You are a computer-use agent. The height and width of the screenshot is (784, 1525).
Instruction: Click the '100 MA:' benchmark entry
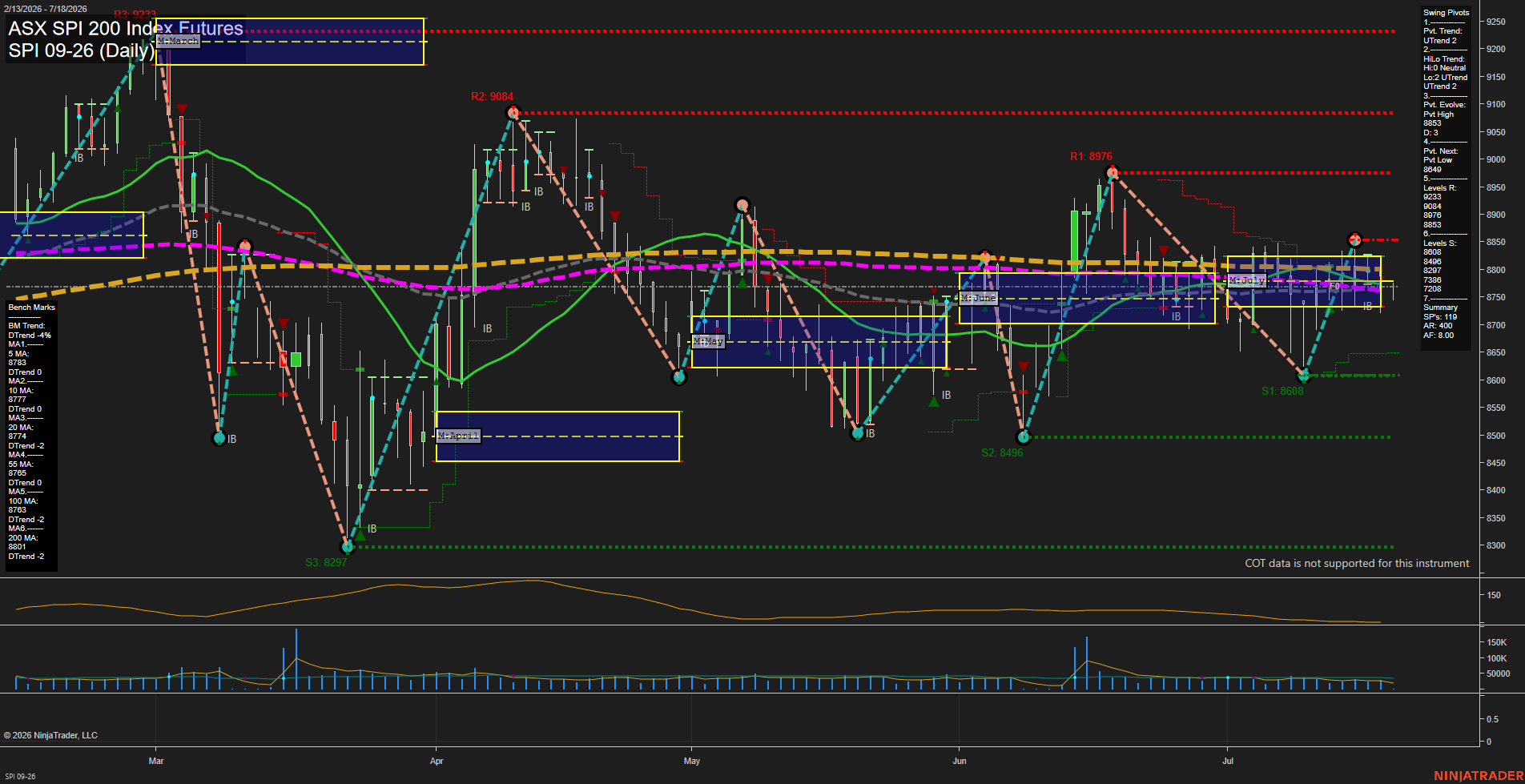(22, 501)
